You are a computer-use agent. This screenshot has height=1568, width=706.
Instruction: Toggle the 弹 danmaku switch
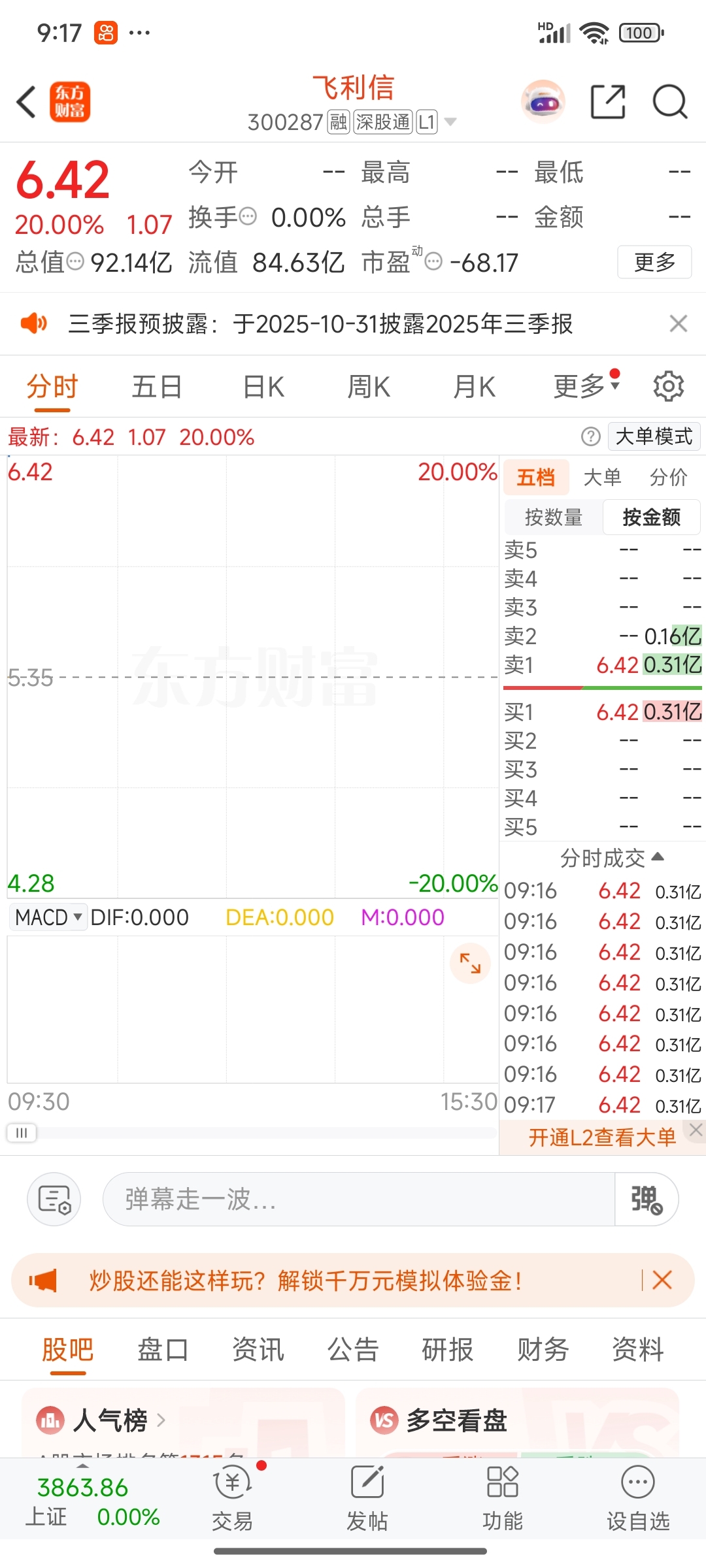click(x=647, y=1199)
